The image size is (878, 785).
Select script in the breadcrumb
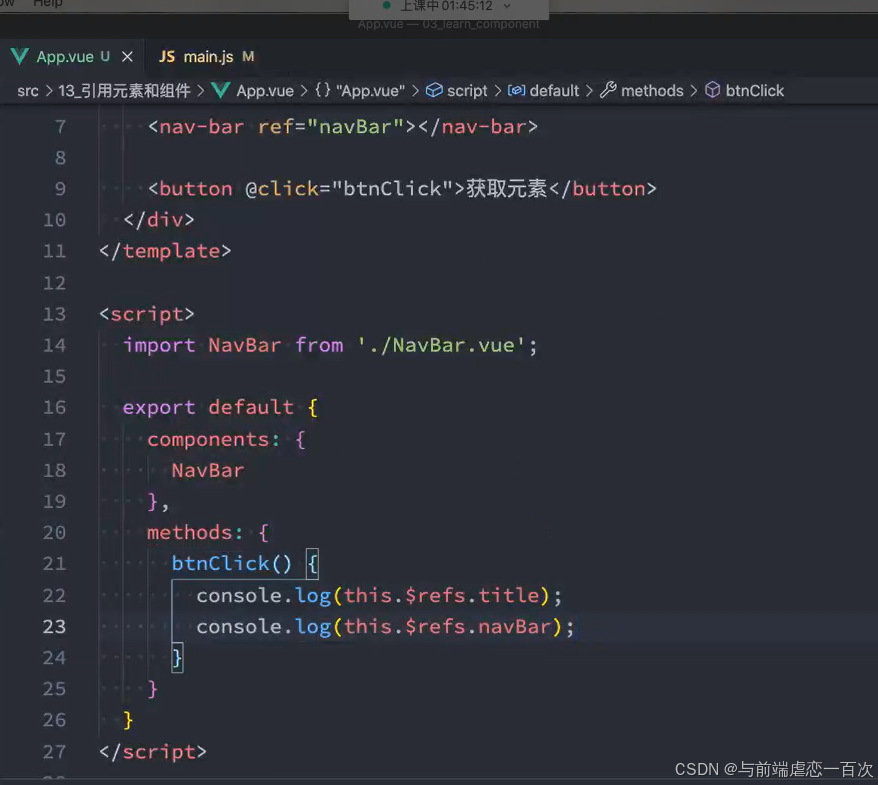pyautogui.click(x=467, y=91)
